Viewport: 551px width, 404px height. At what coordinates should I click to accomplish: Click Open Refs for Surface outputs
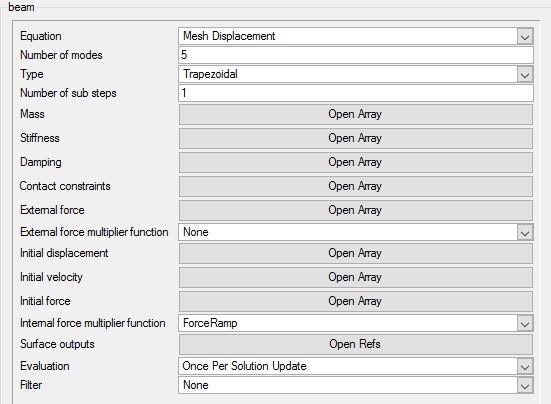pos(356,344)
